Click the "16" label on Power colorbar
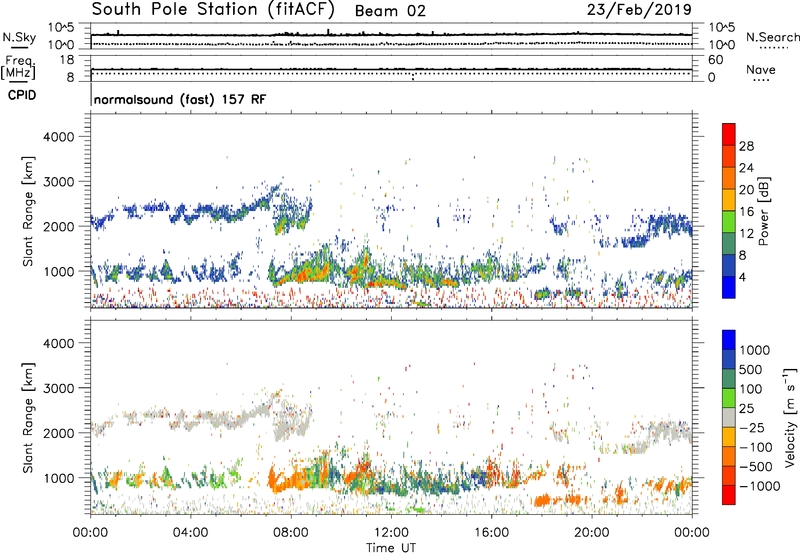Viewport: 800px width, 554px height. (x=746, y=212)
